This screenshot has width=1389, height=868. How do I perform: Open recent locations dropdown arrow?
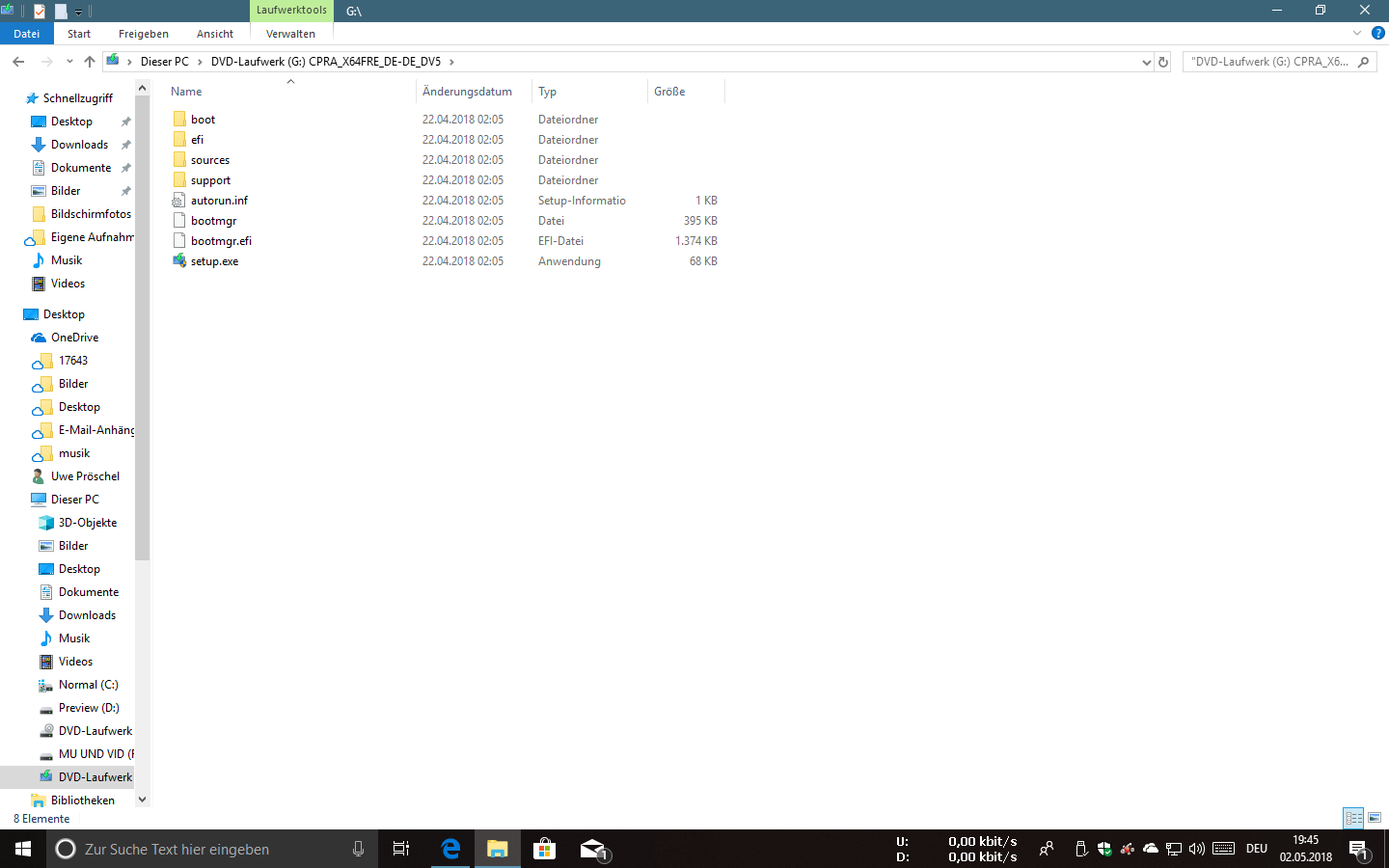tap(69, 62)
